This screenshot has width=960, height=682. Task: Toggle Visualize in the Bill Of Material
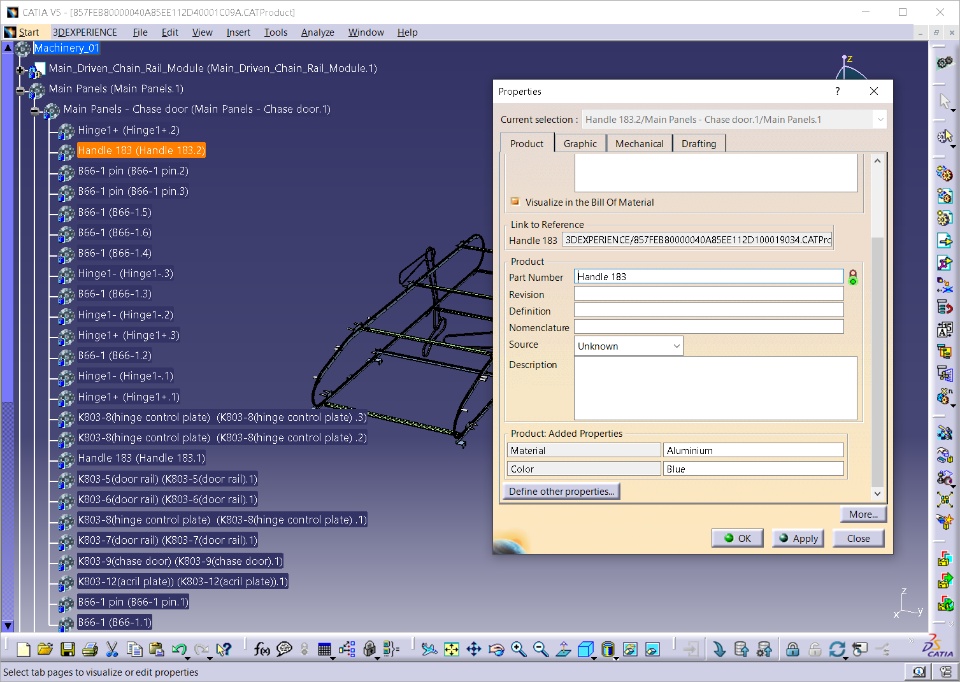tap(515, 201)
